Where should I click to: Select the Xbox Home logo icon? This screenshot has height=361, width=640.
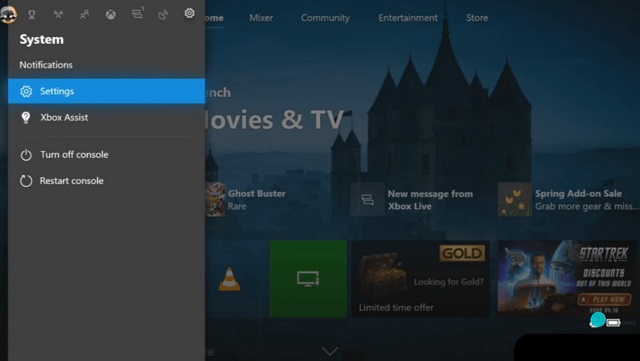[111, 15]
